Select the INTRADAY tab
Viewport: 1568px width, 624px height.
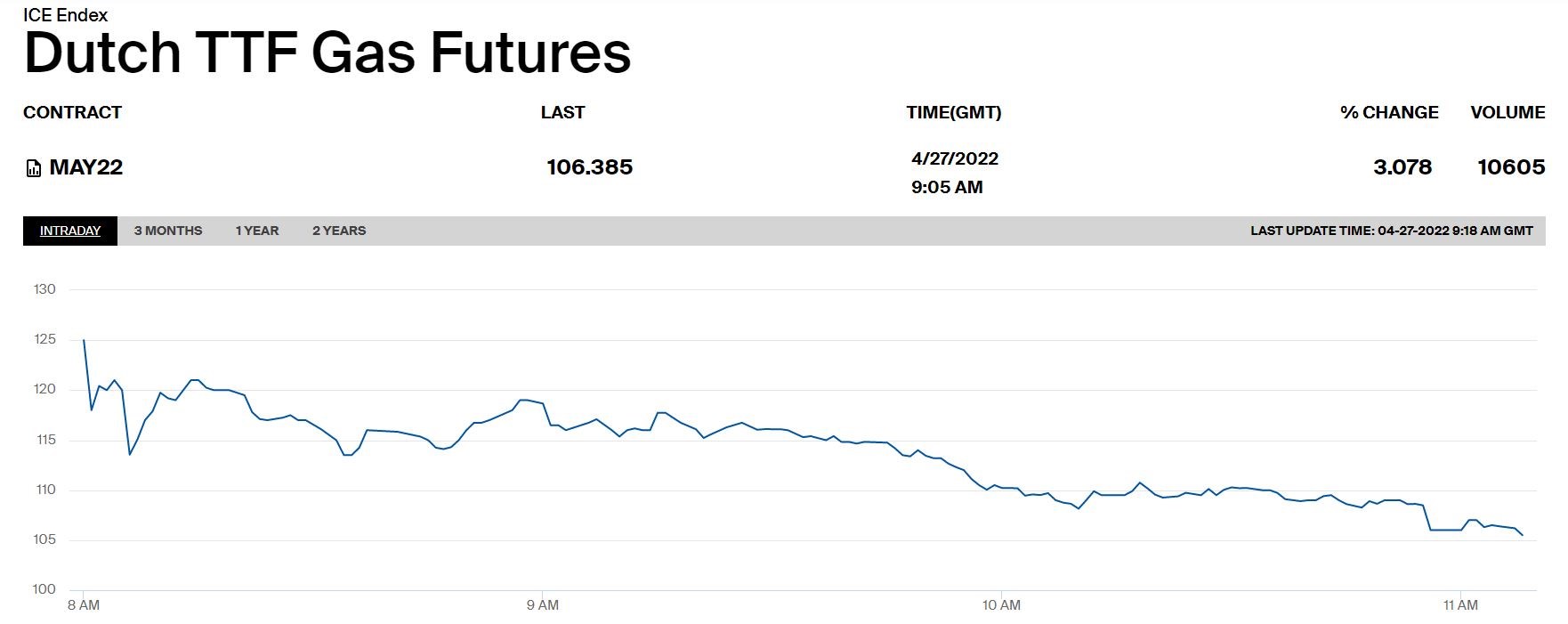(x=70, y=231)
